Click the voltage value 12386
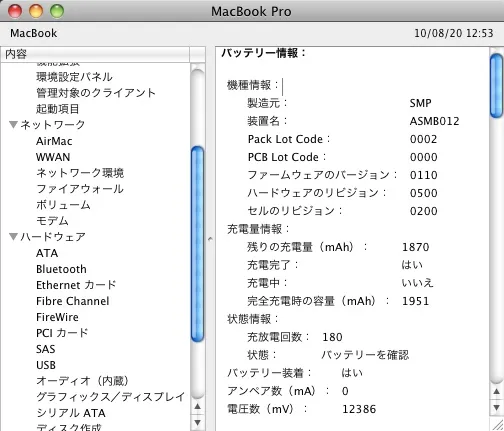The width and height of the screenshot is (504, 431). coord(359,409)
